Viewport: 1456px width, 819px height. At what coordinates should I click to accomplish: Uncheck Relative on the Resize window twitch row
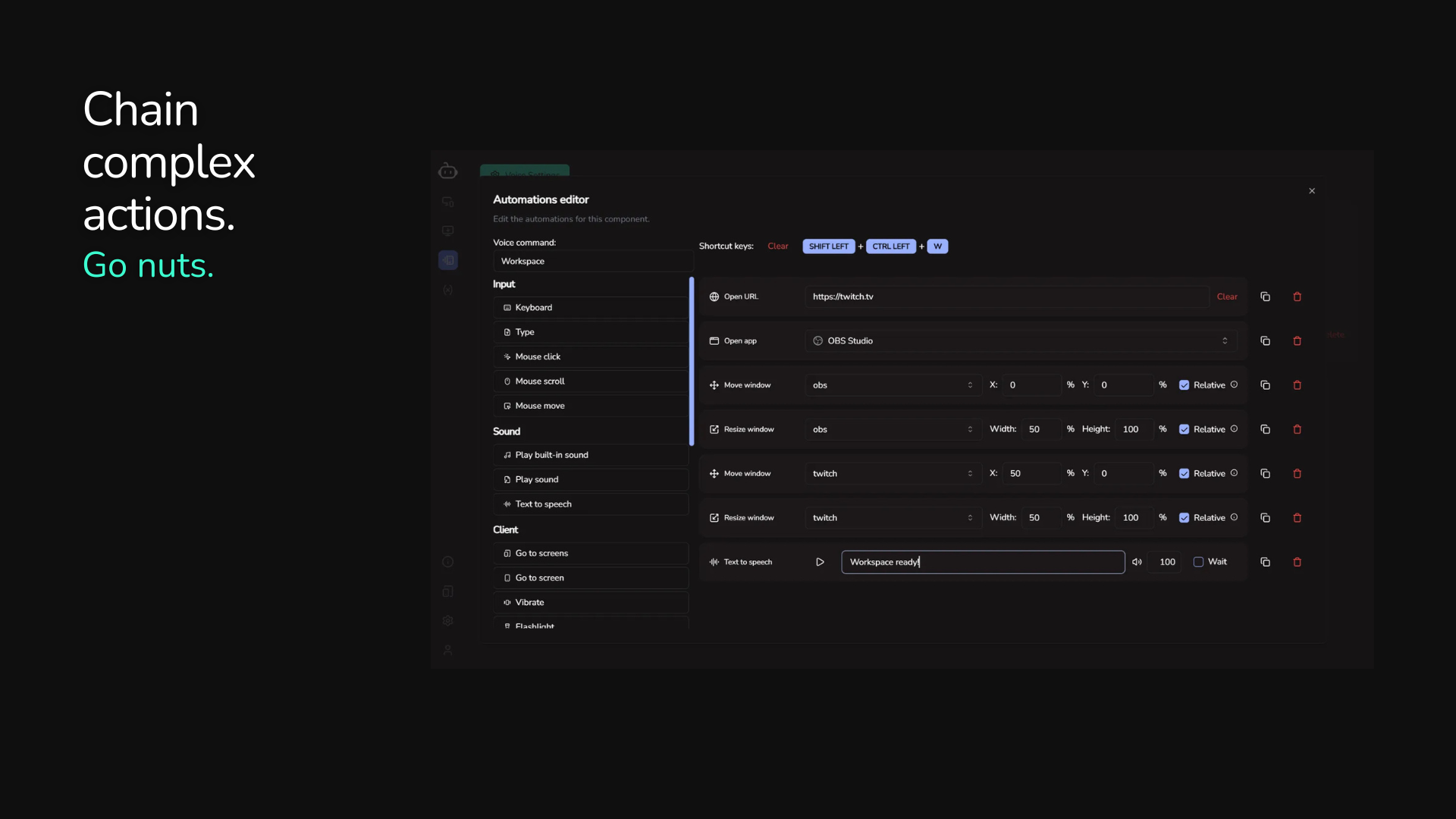pyautogui.click(x=1185, y=517)
